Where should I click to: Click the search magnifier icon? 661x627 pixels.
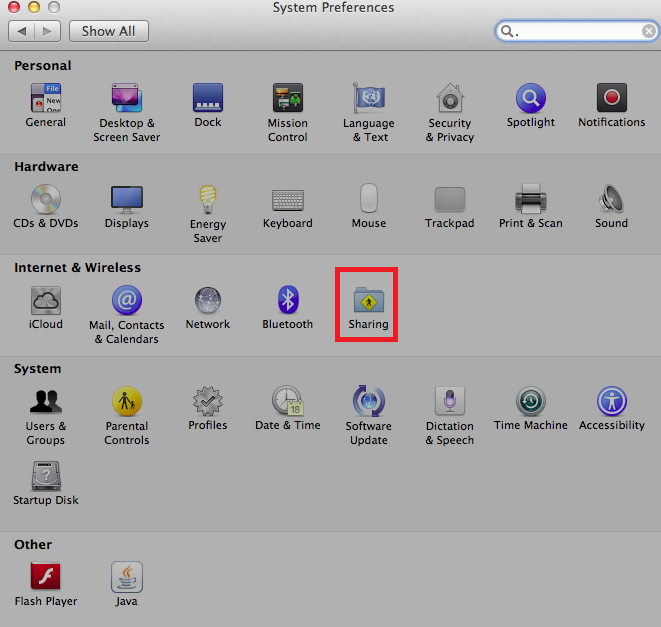point(506,31)
